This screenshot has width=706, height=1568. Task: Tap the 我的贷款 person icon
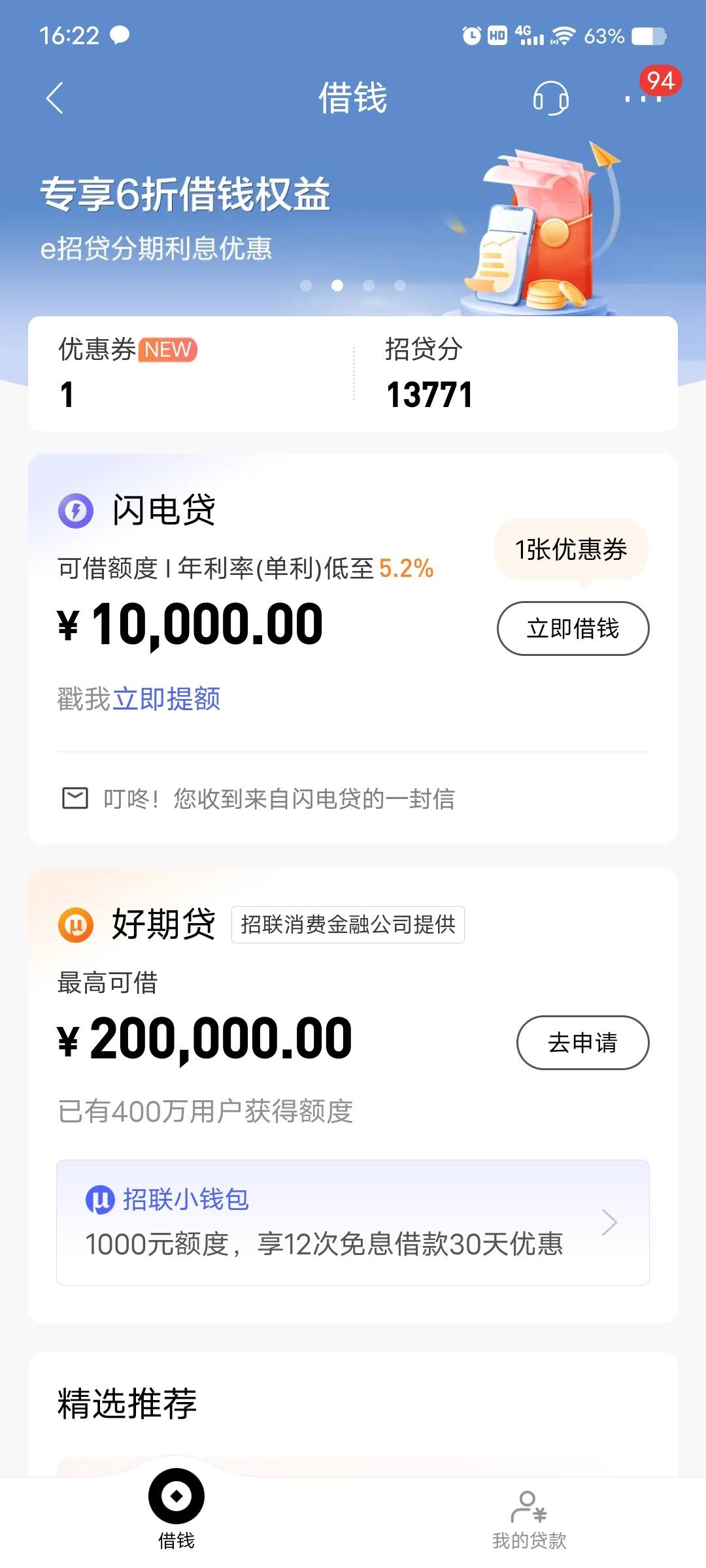[528, 1507]
